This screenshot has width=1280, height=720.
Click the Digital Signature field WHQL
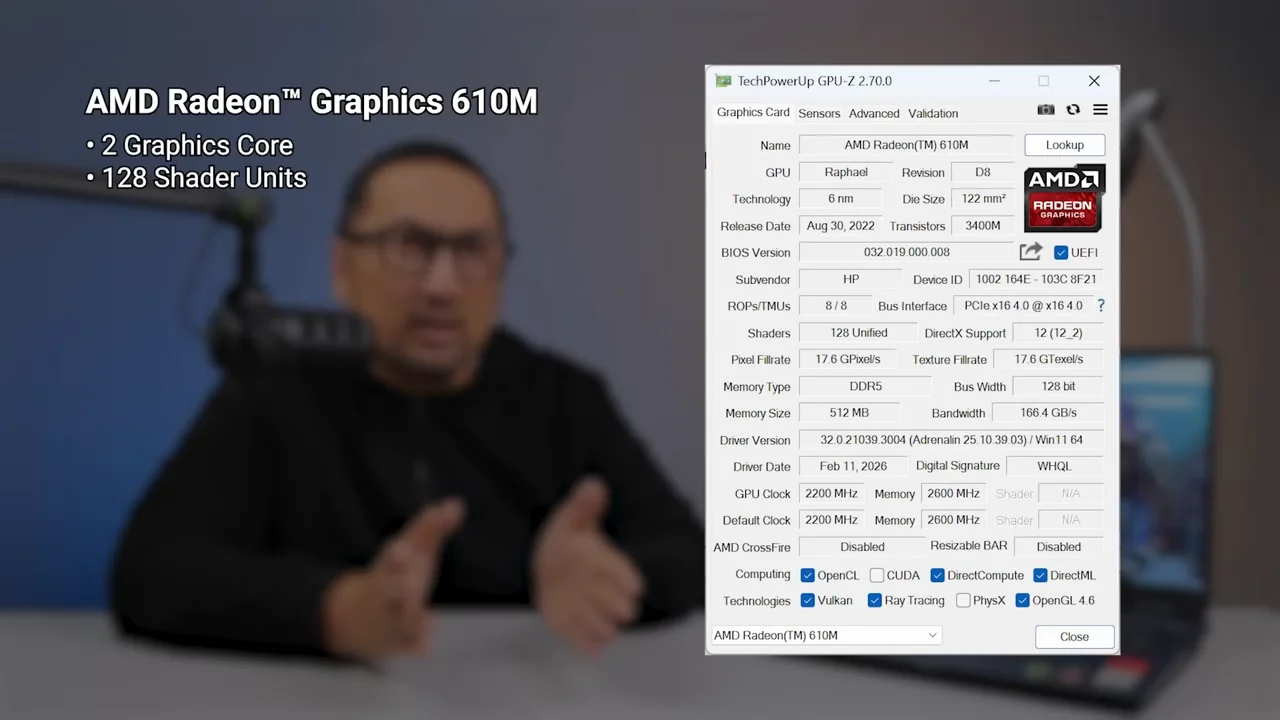(x=1054, y=466)
